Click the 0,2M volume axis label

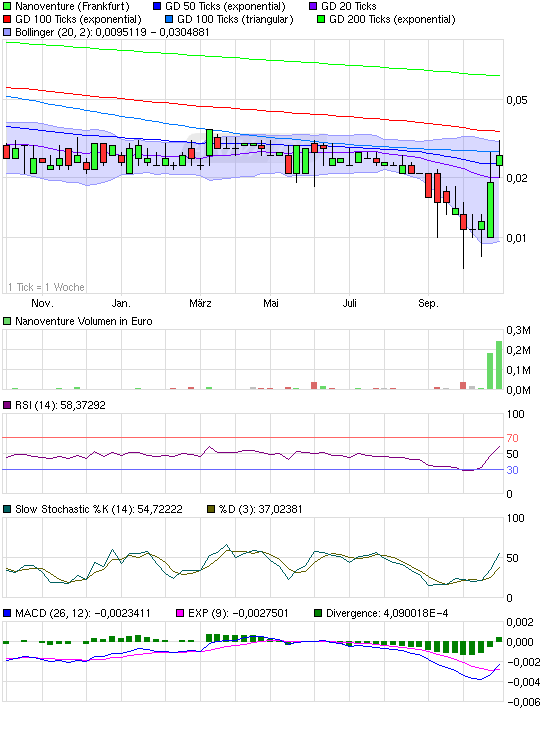[x=518, y=350]
